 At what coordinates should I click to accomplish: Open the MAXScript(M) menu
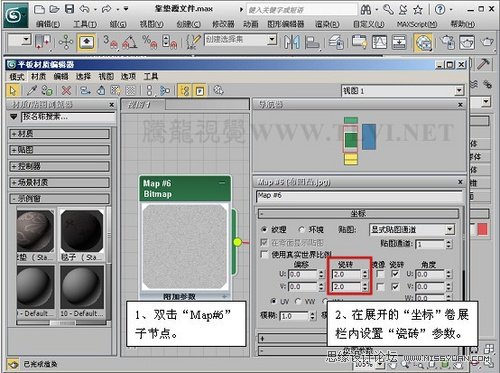point(417,24)
